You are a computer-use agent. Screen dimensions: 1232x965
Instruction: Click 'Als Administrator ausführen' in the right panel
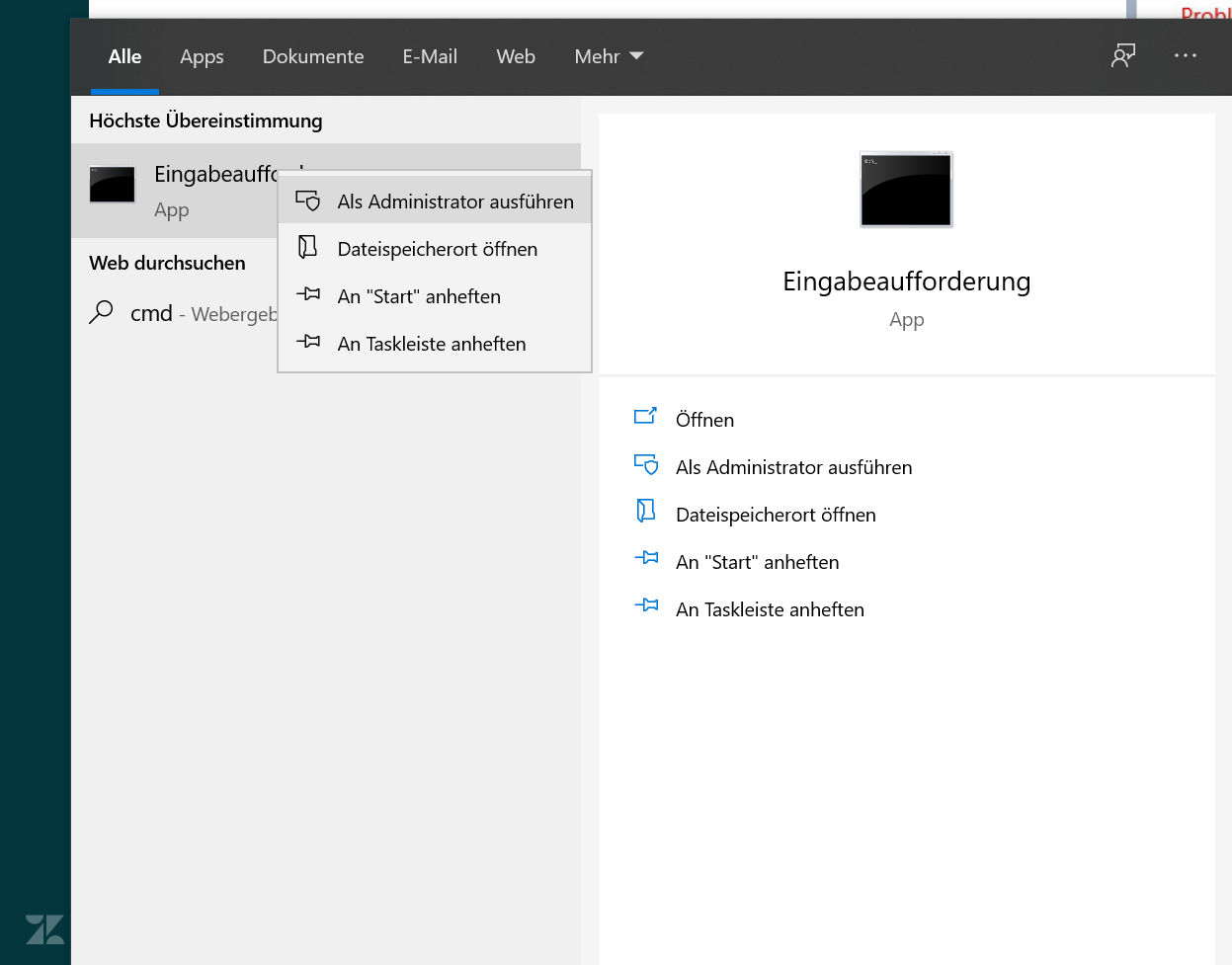pyautogui.click(x=793, y=466)
